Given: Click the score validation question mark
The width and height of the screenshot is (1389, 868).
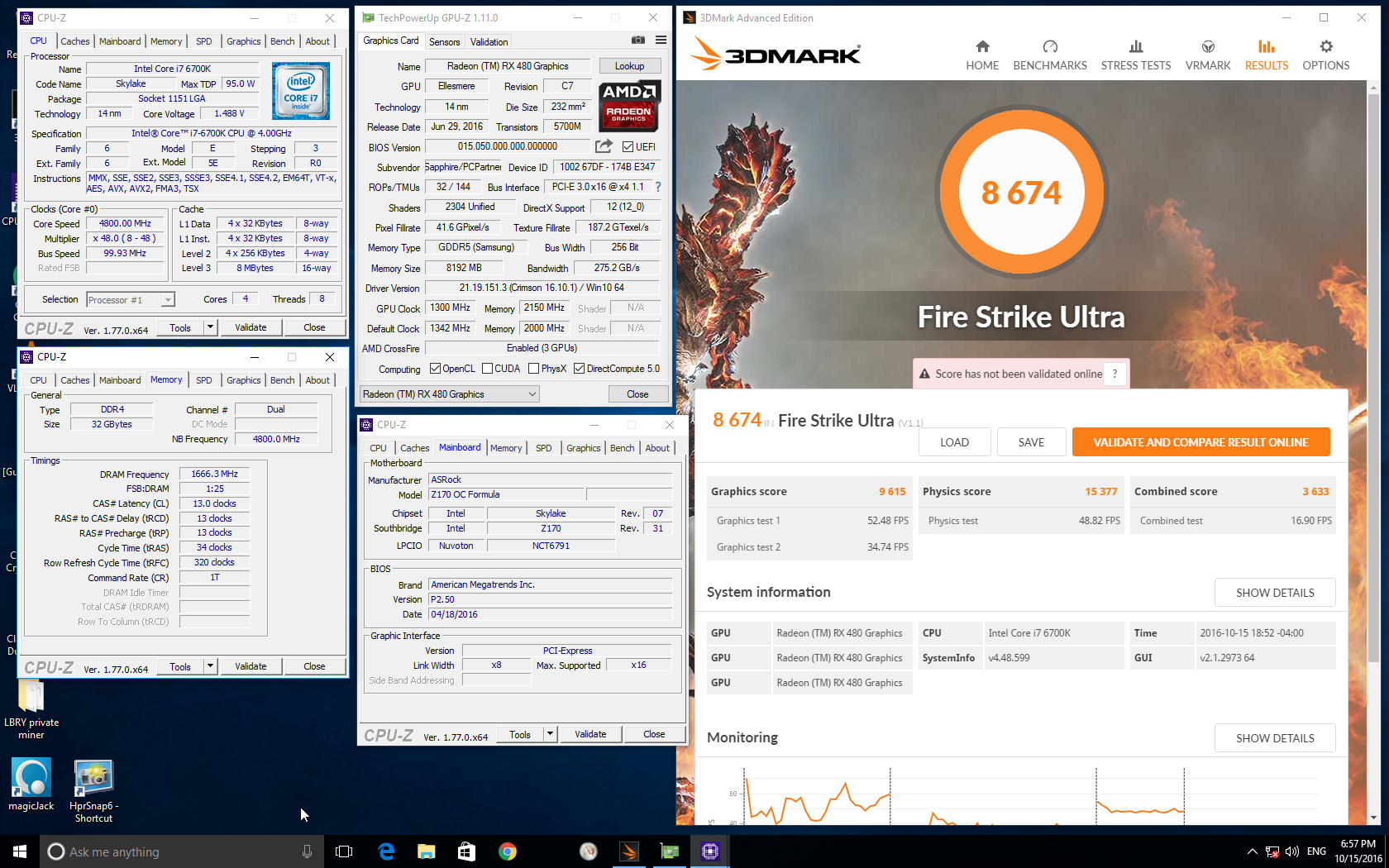Looking at the screenshot, I should 1115,374.
